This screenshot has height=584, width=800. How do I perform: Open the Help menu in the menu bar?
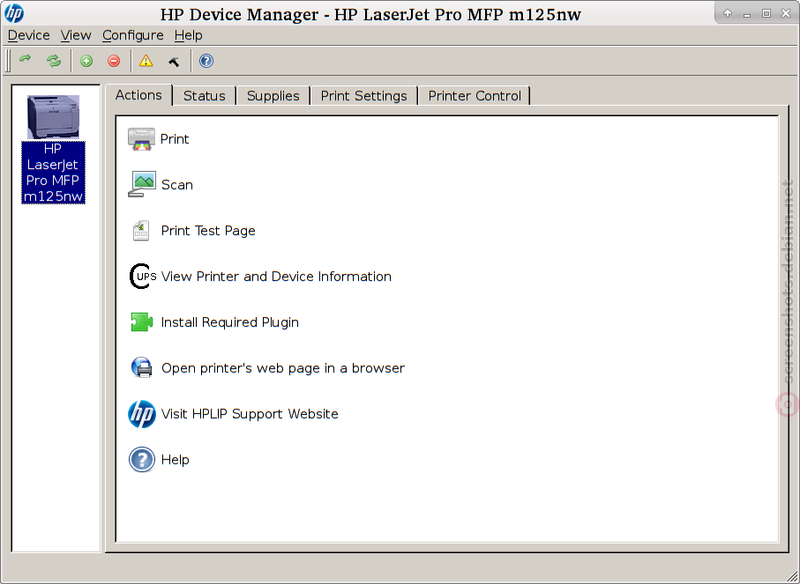point(188,35)
